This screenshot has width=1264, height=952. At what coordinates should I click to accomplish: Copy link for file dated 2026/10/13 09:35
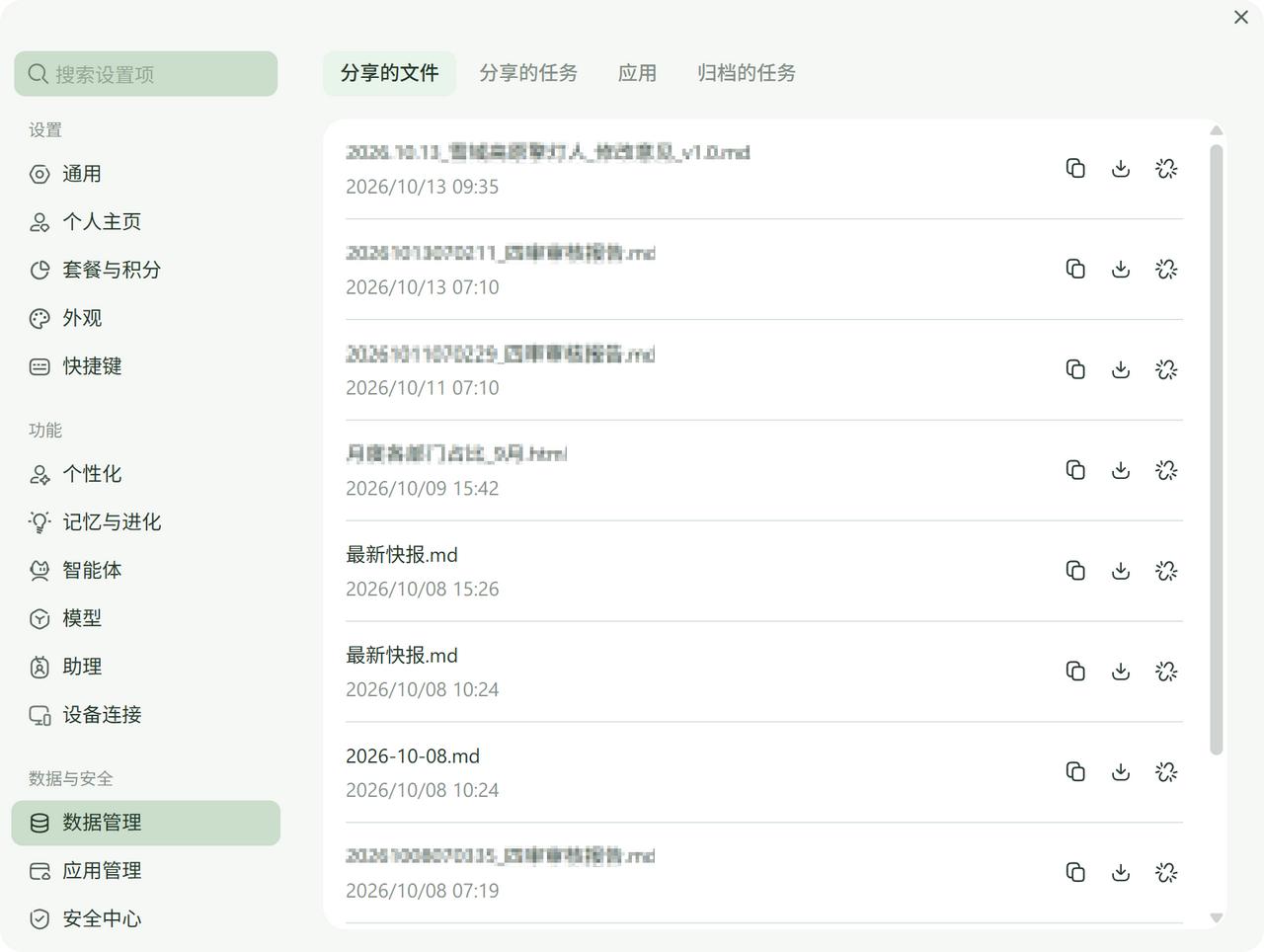[x=1075, y=169]
